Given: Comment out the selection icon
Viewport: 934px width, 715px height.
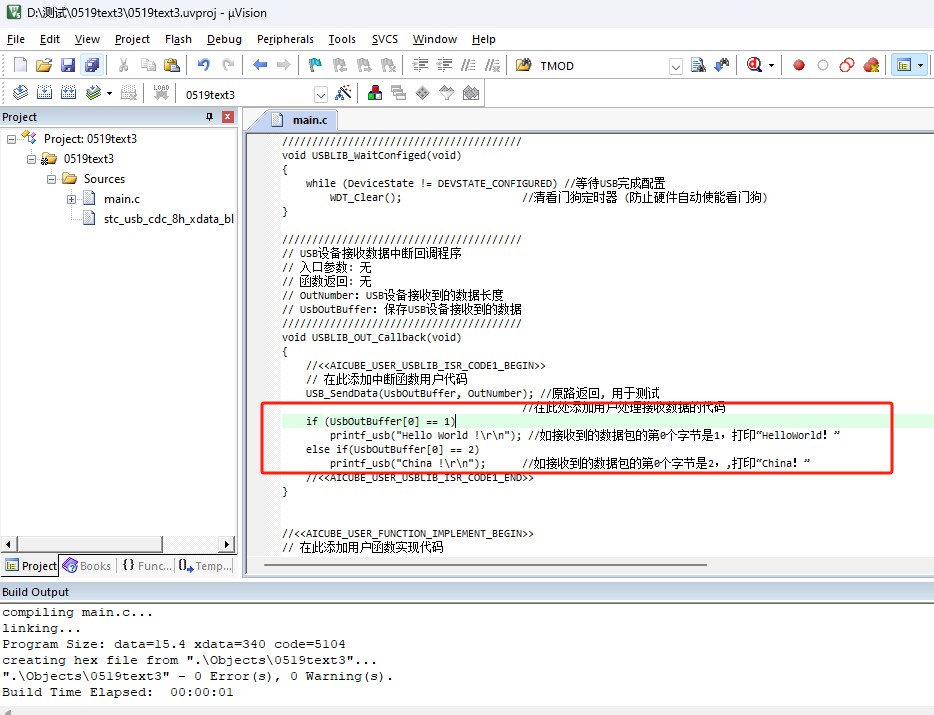Looking at the screenshot, I should coord(468,65).
